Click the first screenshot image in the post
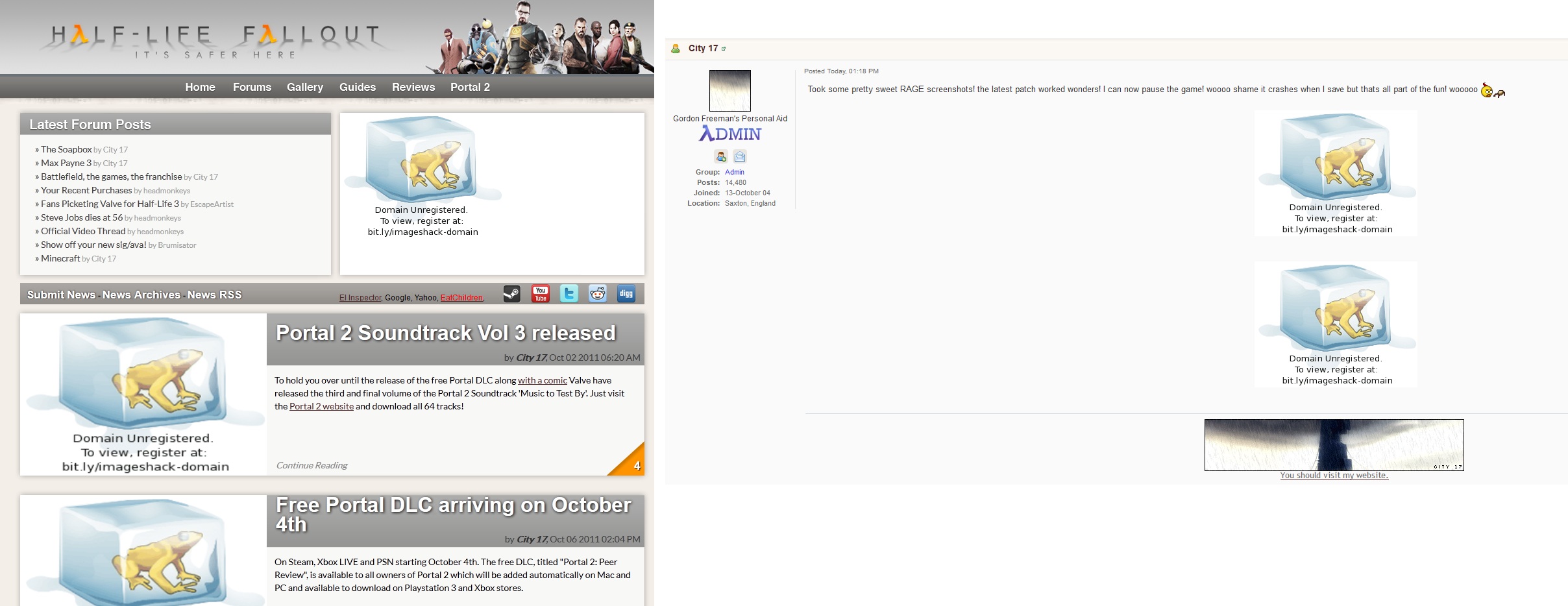This screenshot has width=1568, height=606. [x=1336, y=173]
